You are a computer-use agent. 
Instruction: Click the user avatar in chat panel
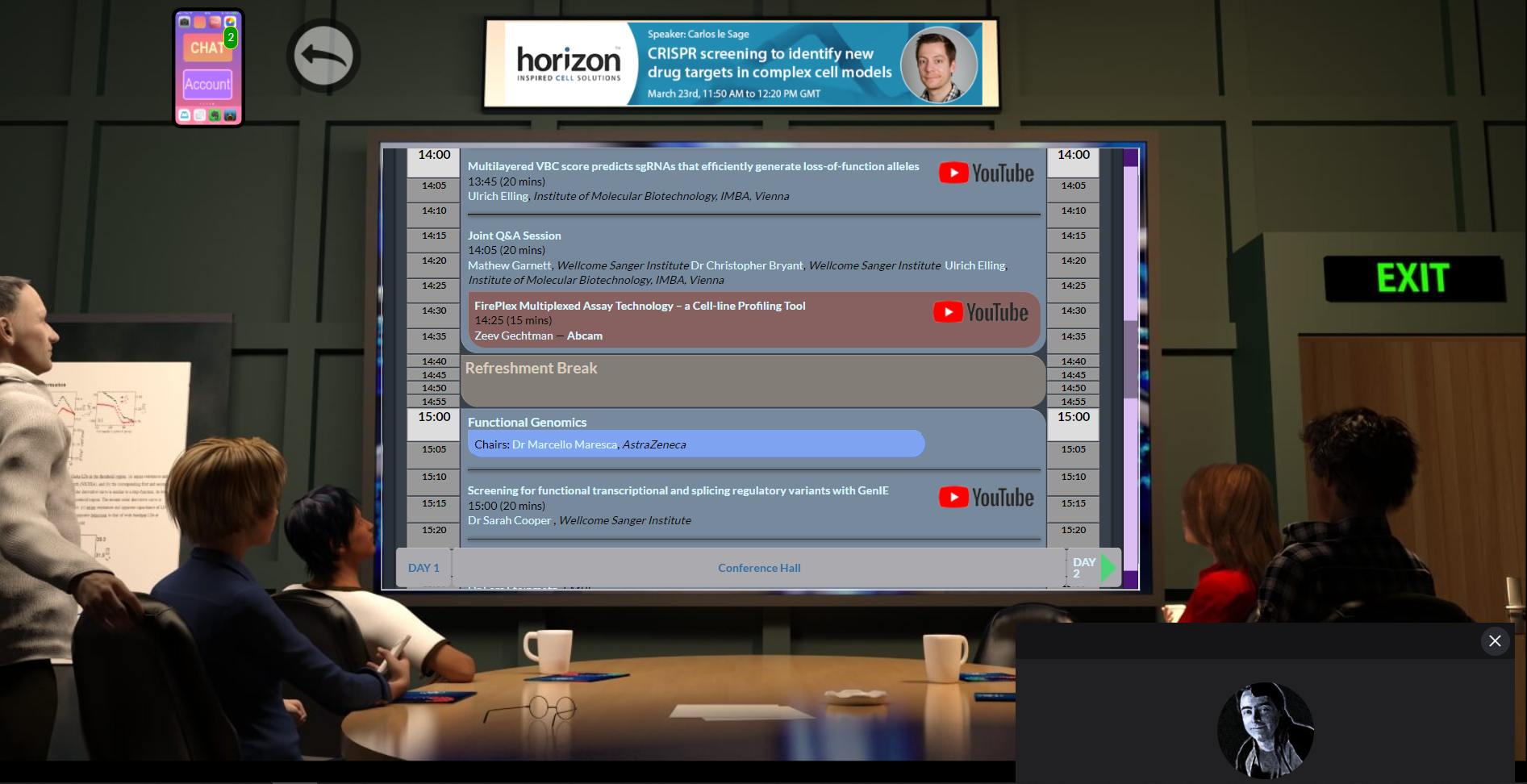tap(1265, 731)
